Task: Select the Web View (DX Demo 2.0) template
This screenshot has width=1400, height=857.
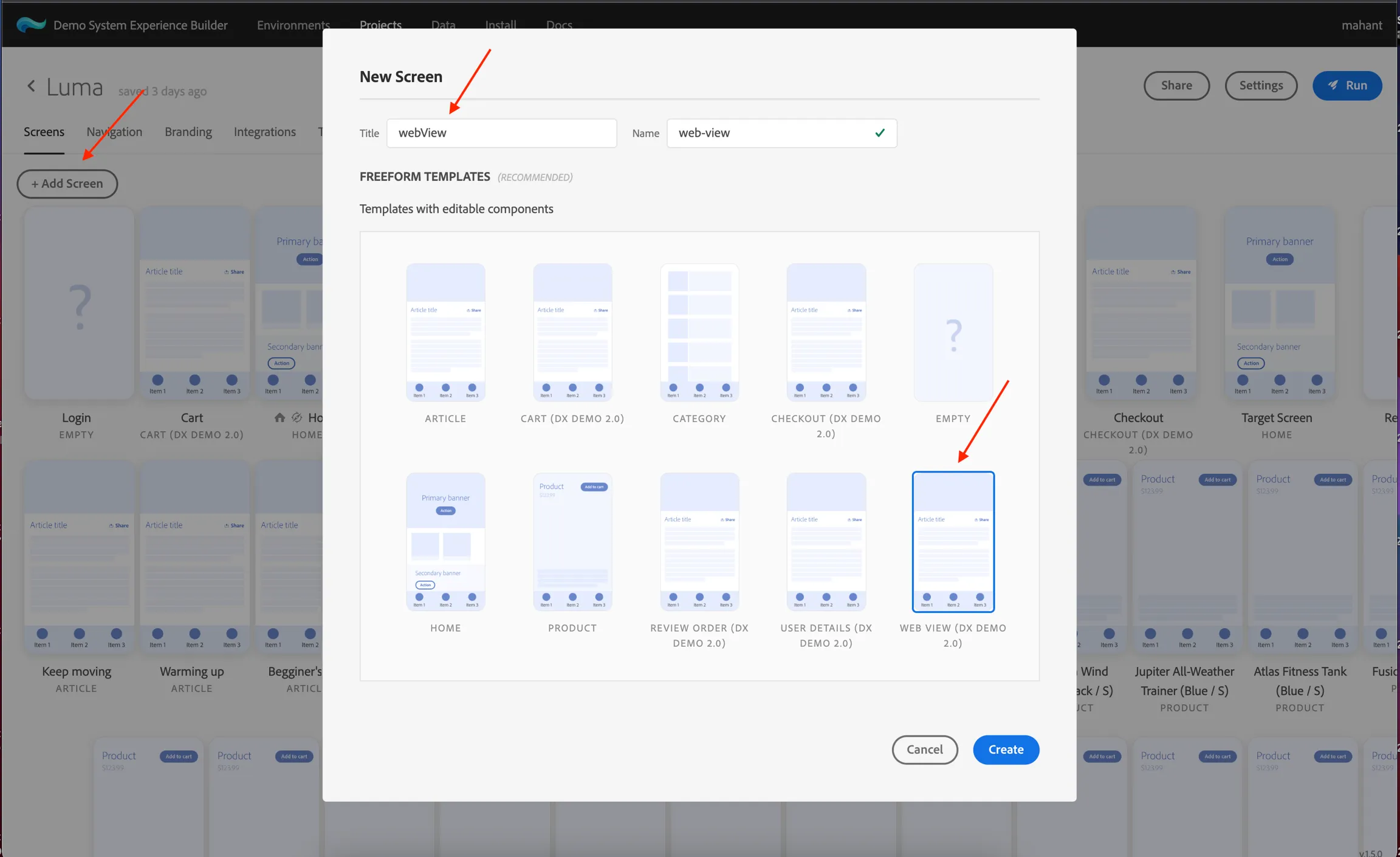Action: (x=953, y=542)
